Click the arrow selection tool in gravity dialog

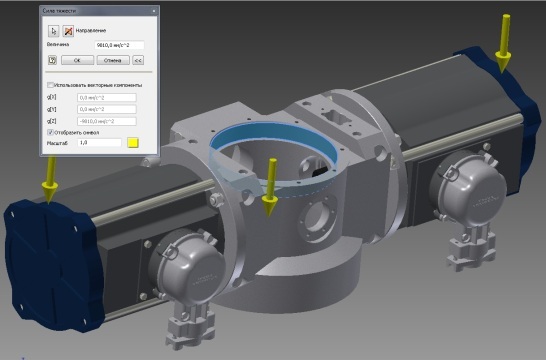[53, 31]
